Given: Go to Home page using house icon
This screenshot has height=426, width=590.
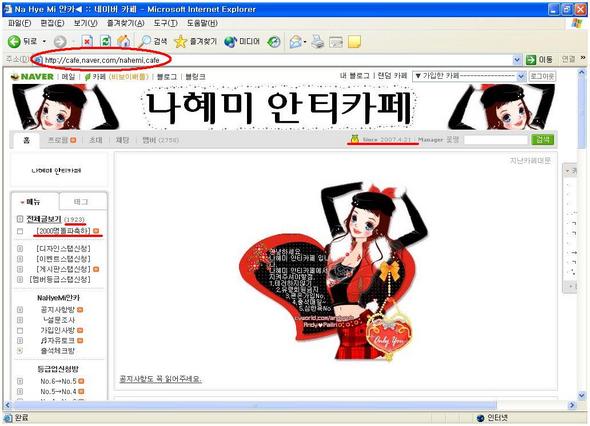Looking at the screenshot, I should click(123, 41).
